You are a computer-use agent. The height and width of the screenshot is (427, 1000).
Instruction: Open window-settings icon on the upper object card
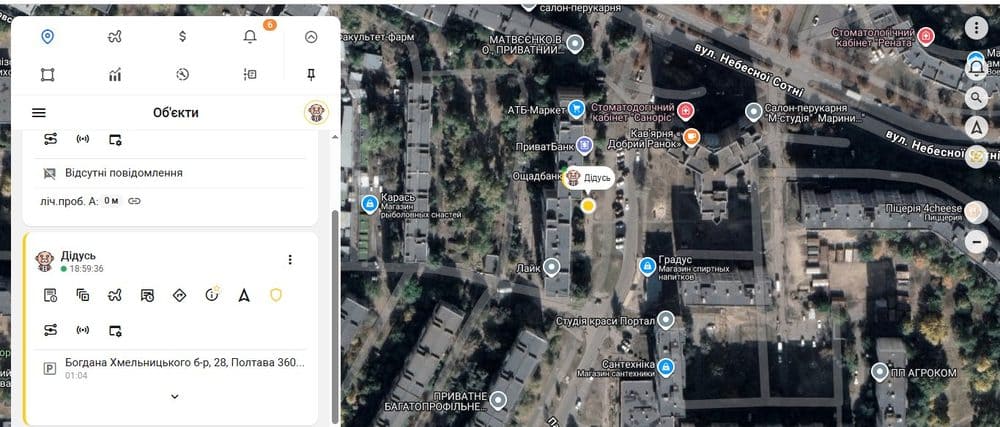[115, 140]
